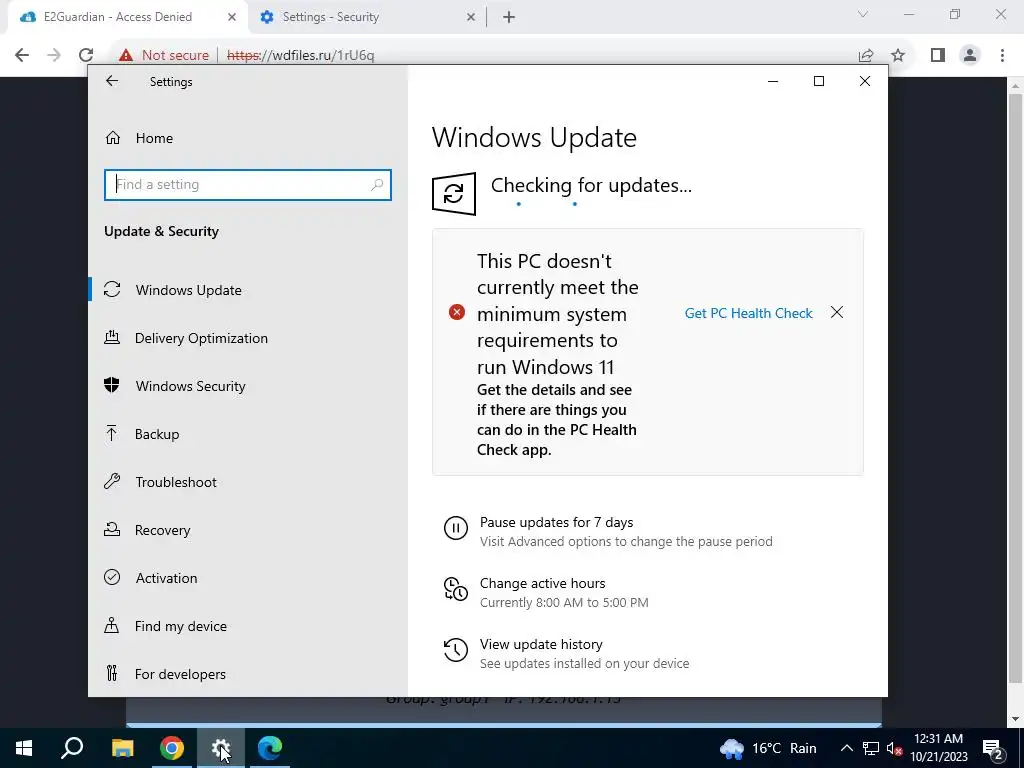Open the Windows Start menu
The height and width of the screenshot is (768, 1024).
pyautogui.click(x=24, y=748)
